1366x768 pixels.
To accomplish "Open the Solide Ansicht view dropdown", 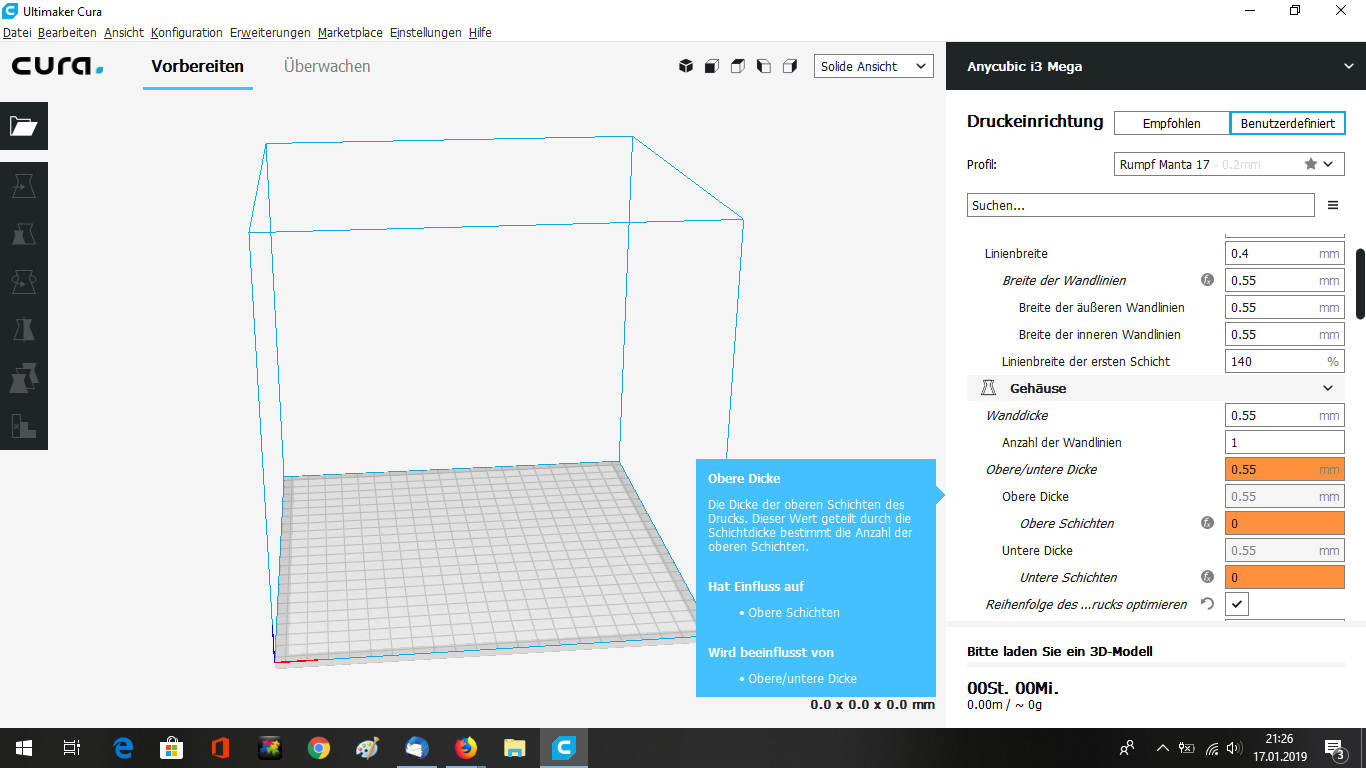I will (x=873, y=66).
